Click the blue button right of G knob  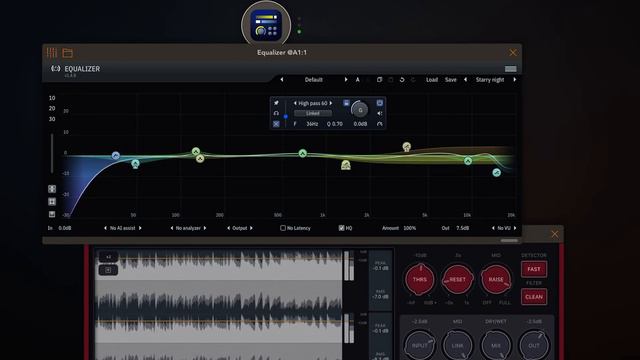[x=380, y=103]
